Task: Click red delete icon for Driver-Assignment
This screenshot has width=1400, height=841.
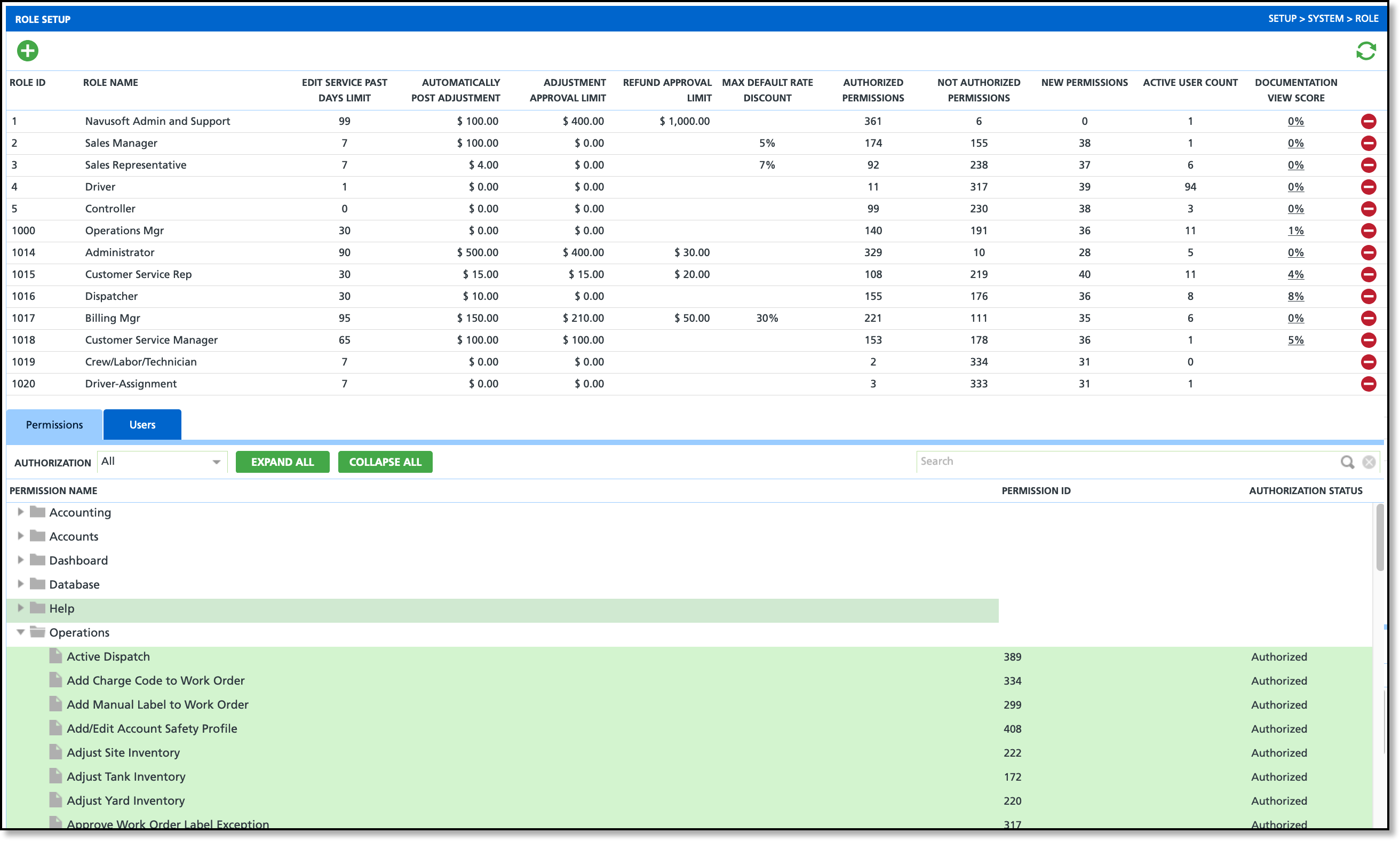Action: 1369,384
